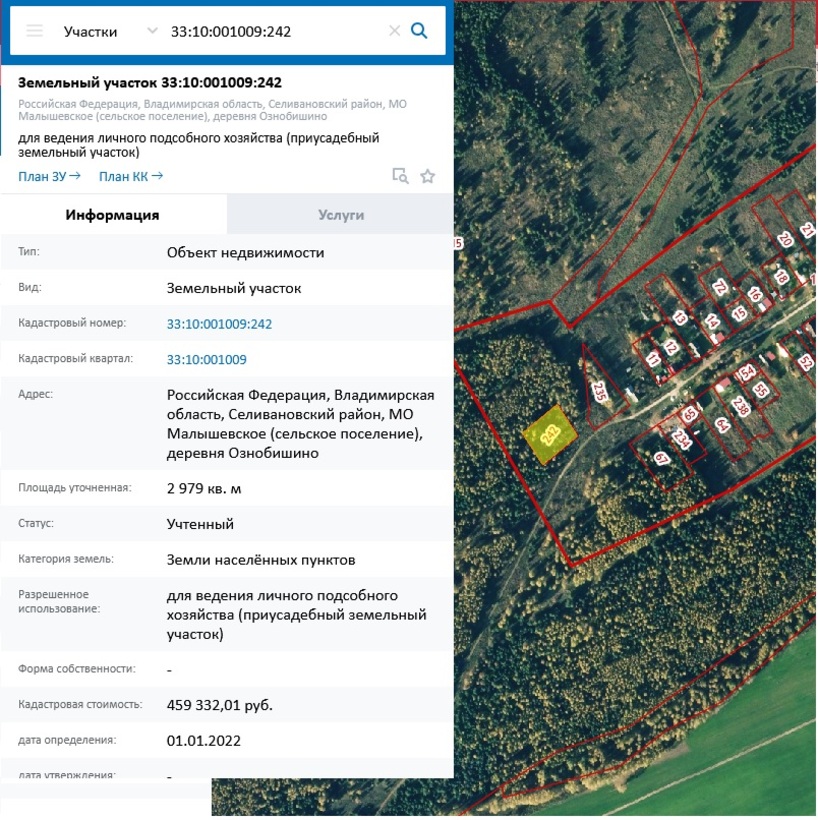Click parcel 238 label on map
The height and width of the screenshot is (820, 818).
click(x=740, y=406)
